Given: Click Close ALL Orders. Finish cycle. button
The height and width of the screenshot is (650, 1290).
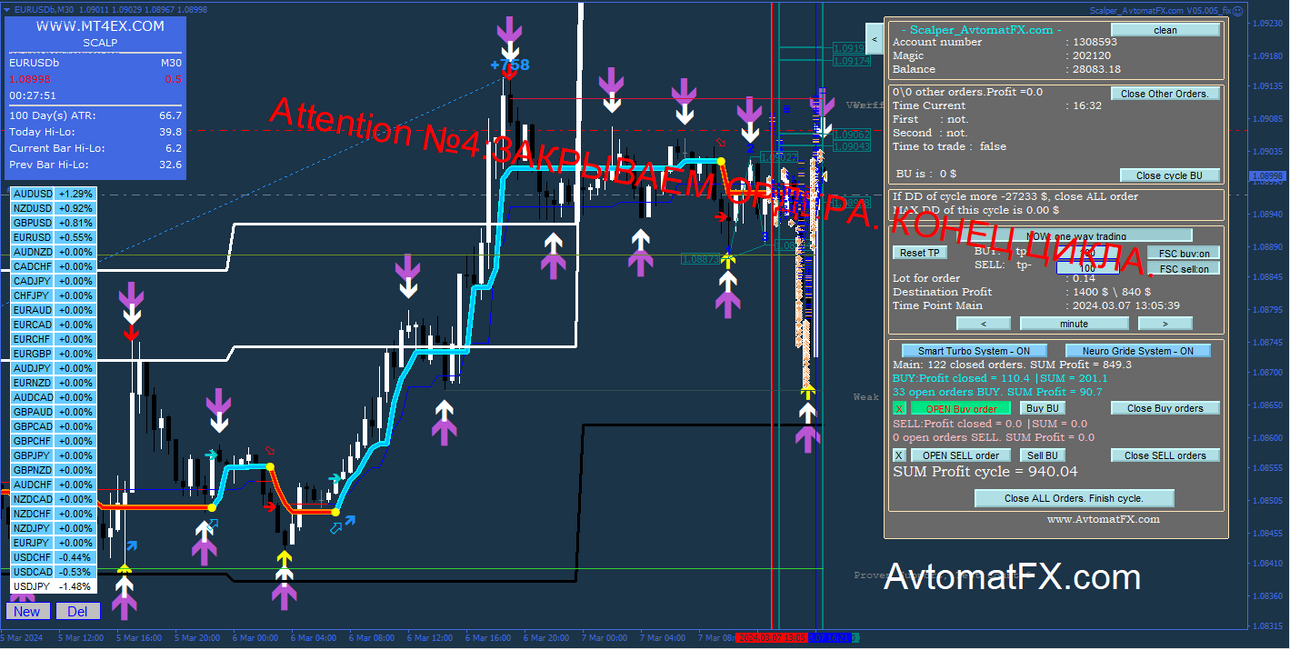Looking at the screenshot, I should coord(1074,498).
